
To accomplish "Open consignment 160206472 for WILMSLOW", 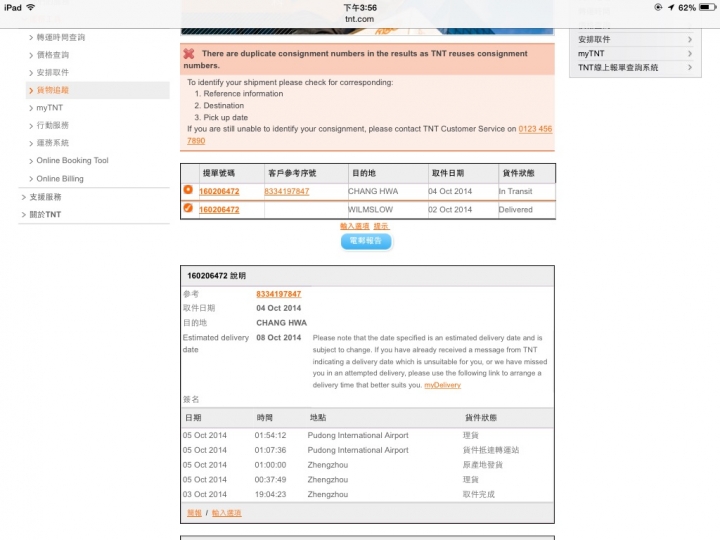I will point(219,210).
